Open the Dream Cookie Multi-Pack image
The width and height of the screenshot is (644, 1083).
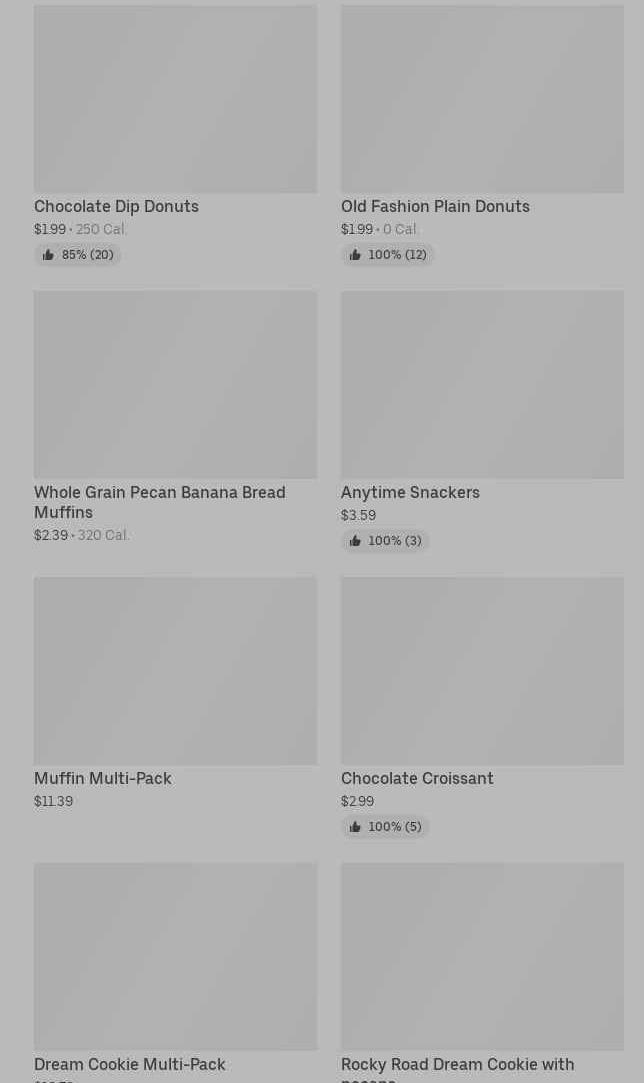pyautogui.click(x=175, y=957)
